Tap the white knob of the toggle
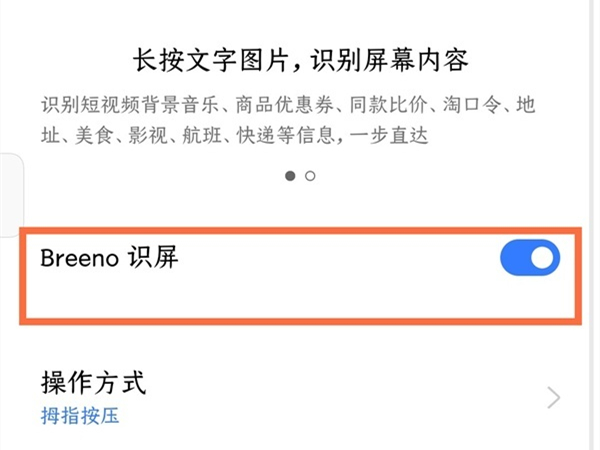Viewport: 600px width, 450px height. click(x=543, y=259)
